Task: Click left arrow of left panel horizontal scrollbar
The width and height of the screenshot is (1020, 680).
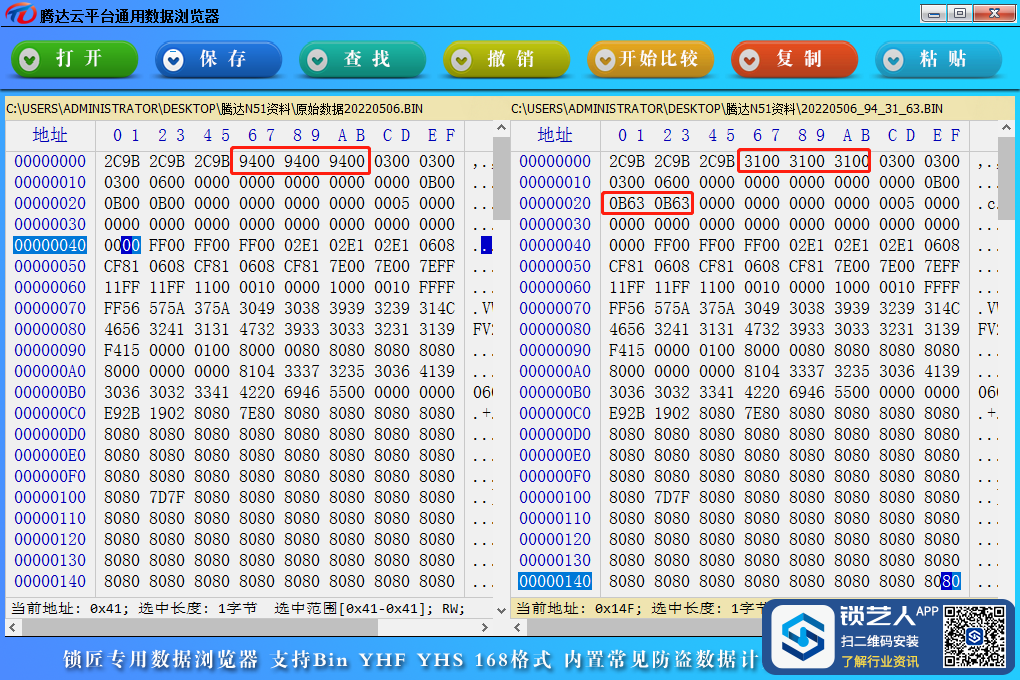Action: (x=12, y=627)
